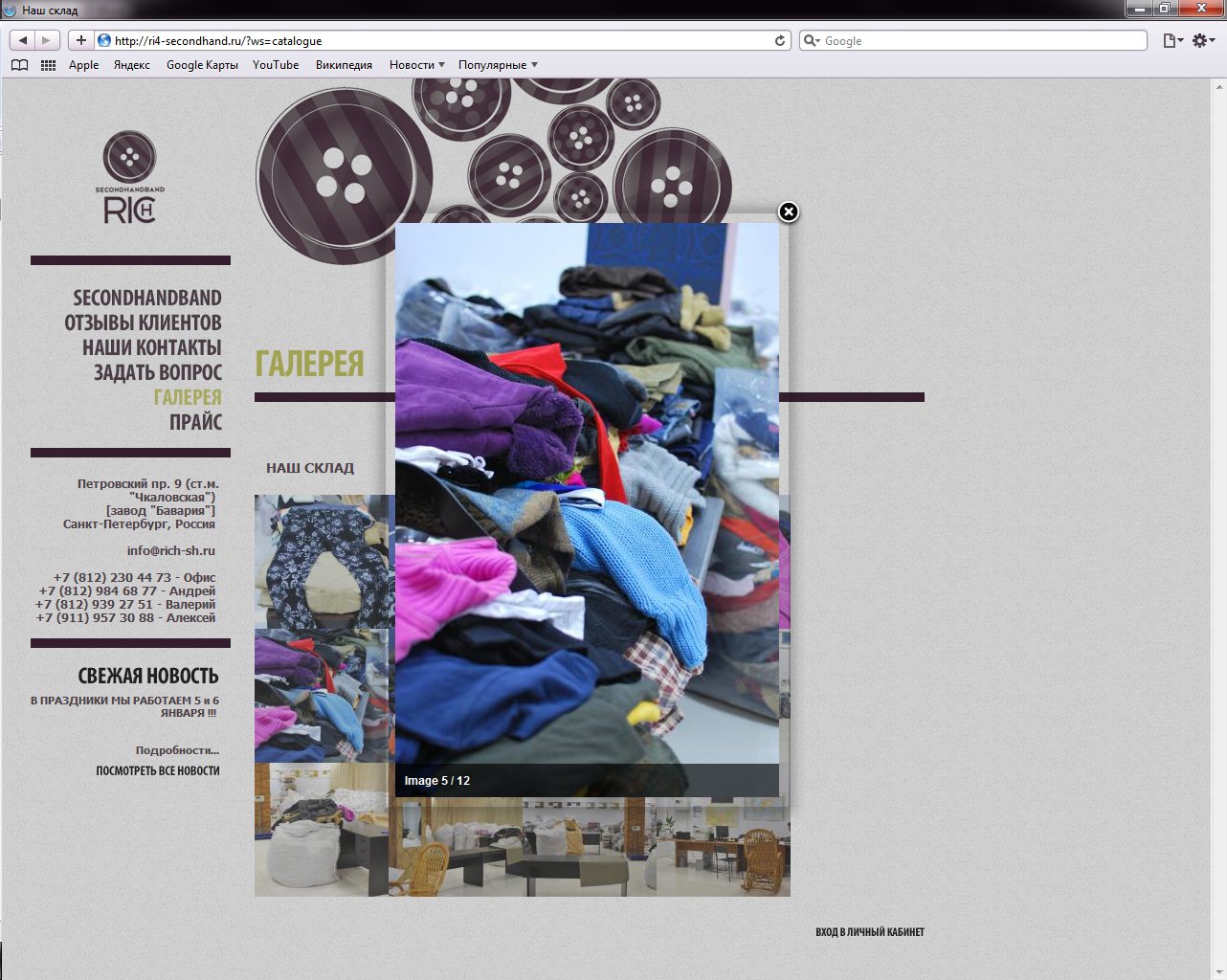
Task: Close the lightbox image overlay
Action: pos(788,212)
